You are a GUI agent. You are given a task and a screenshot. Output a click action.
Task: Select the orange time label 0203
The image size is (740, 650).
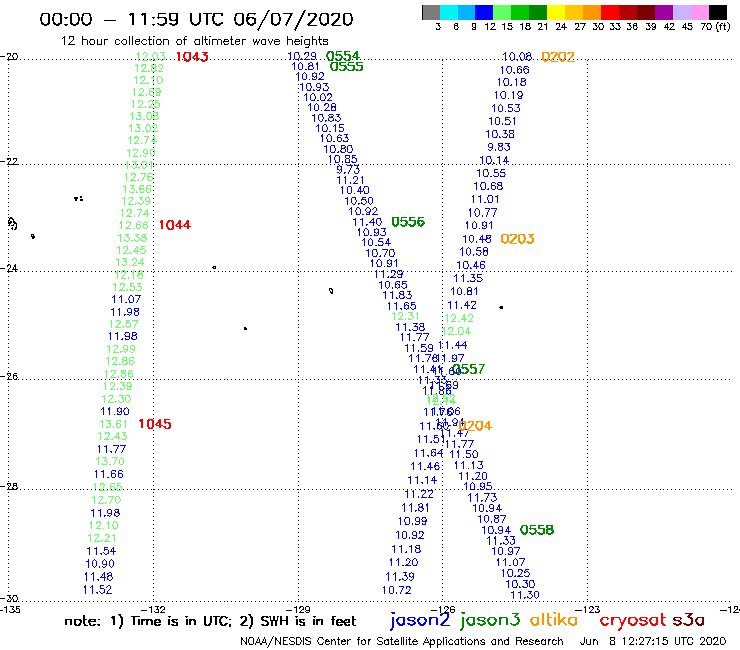[x=517, y=239]
